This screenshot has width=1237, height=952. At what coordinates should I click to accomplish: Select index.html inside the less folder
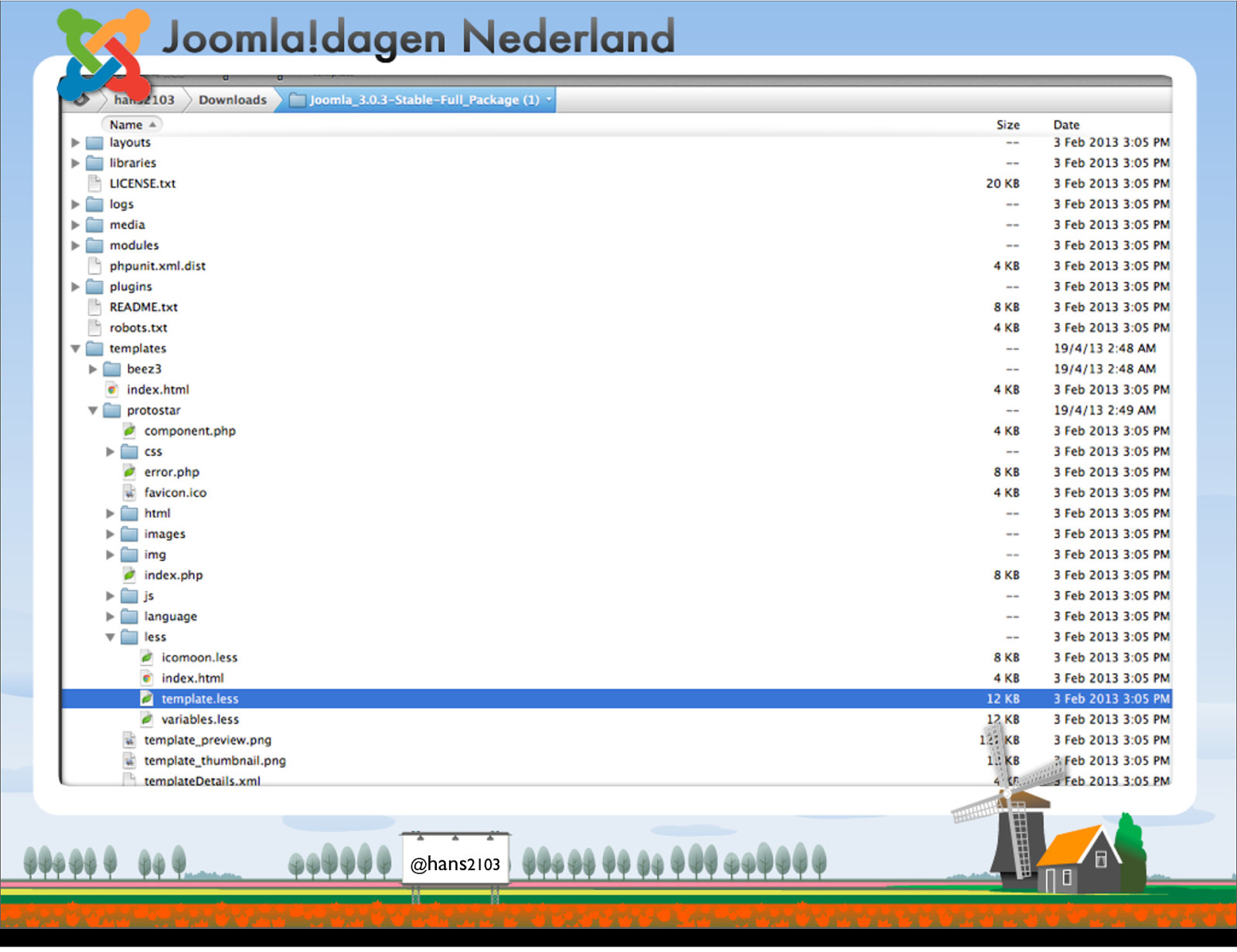193,678
